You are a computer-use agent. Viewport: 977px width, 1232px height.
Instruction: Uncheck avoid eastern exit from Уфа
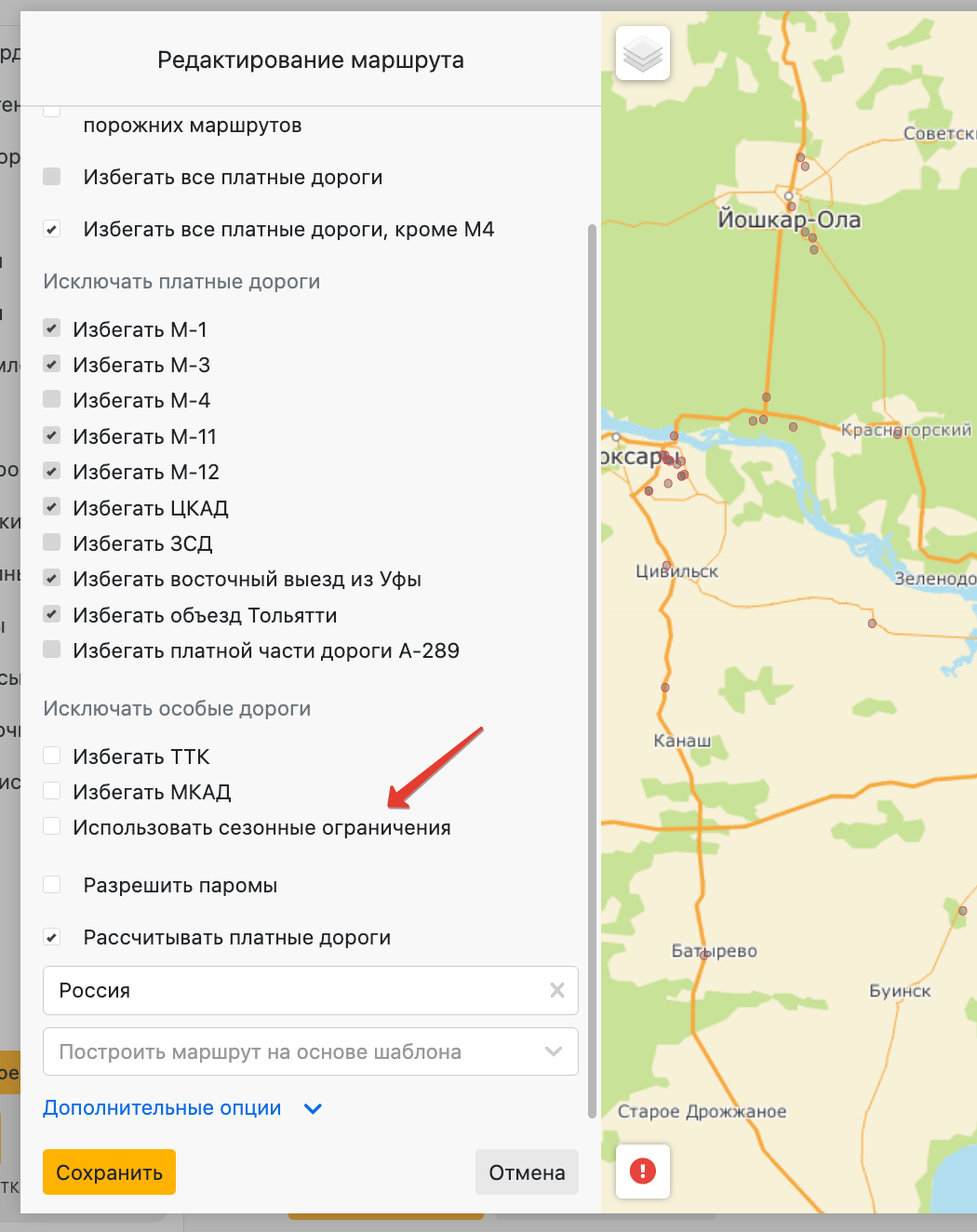click(x=52, y=578)
